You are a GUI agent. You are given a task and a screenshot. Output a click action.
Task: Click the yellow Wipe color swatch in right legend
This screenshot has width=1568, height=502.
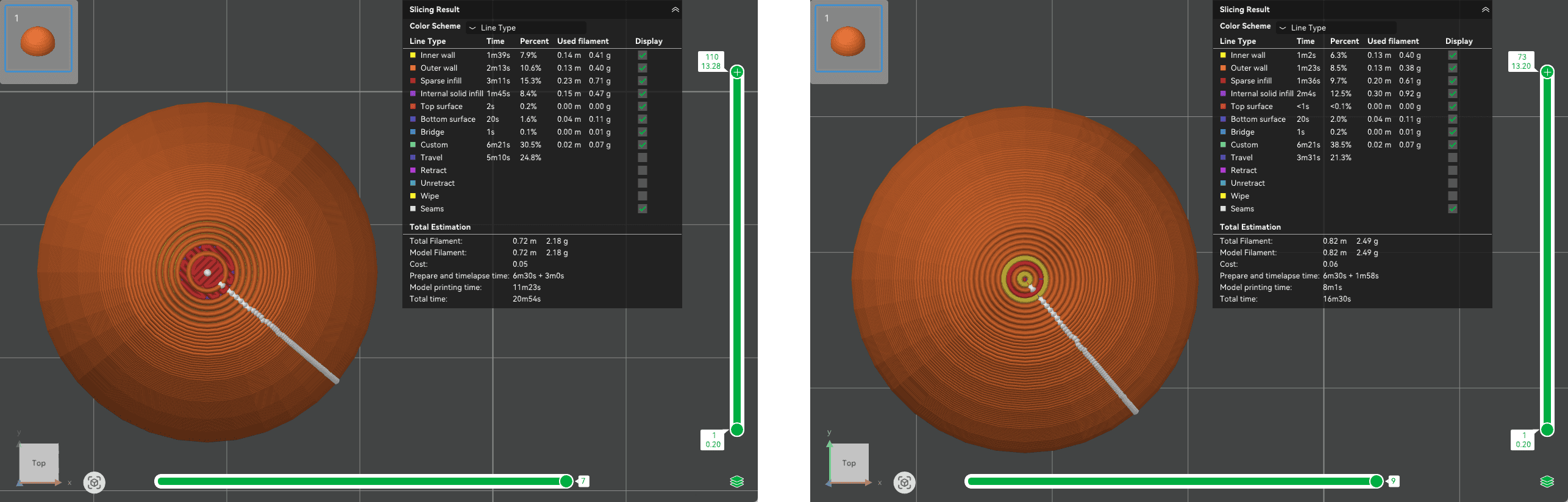(1223, 196)
